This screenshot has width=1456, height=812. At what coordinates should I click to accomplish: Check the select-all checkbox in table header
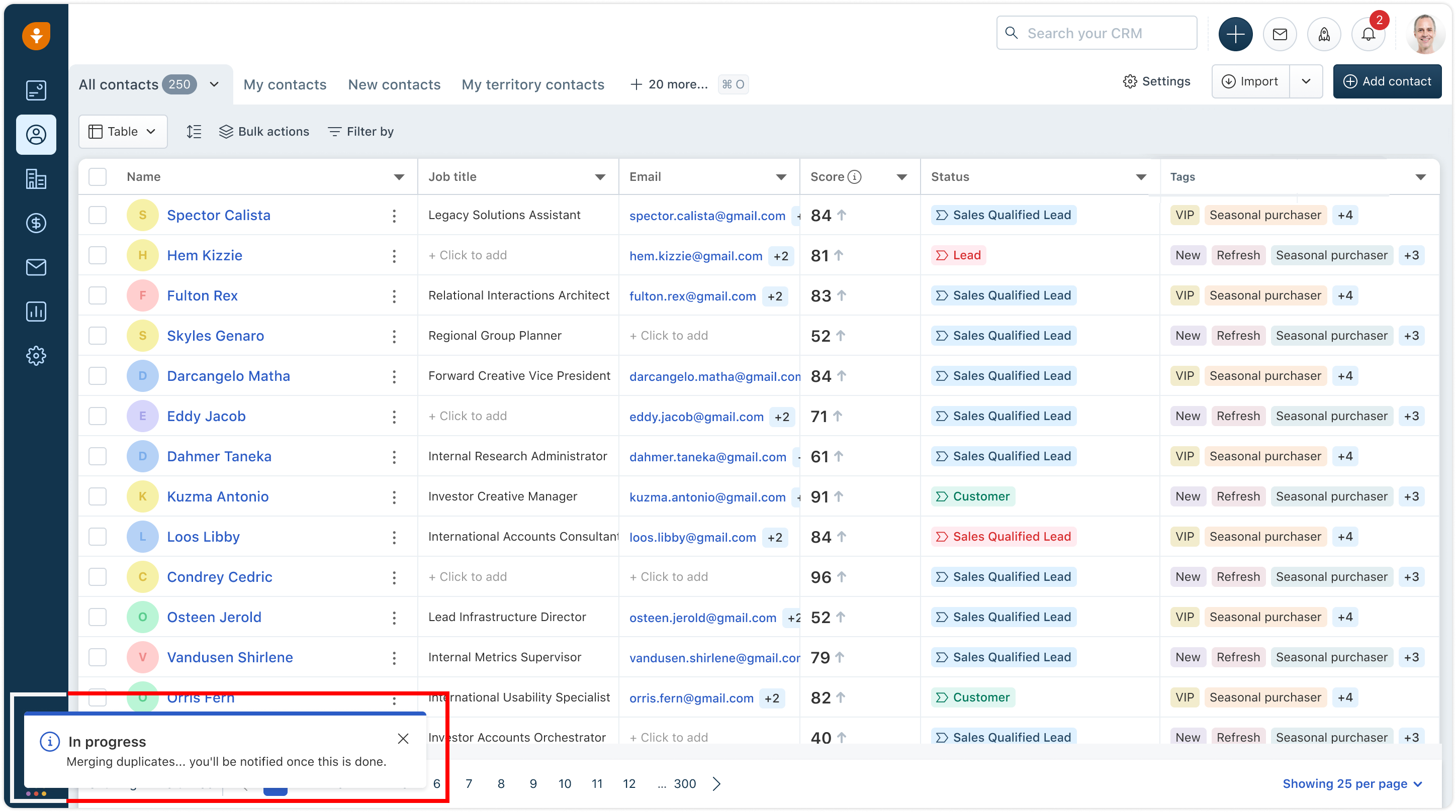98,177
